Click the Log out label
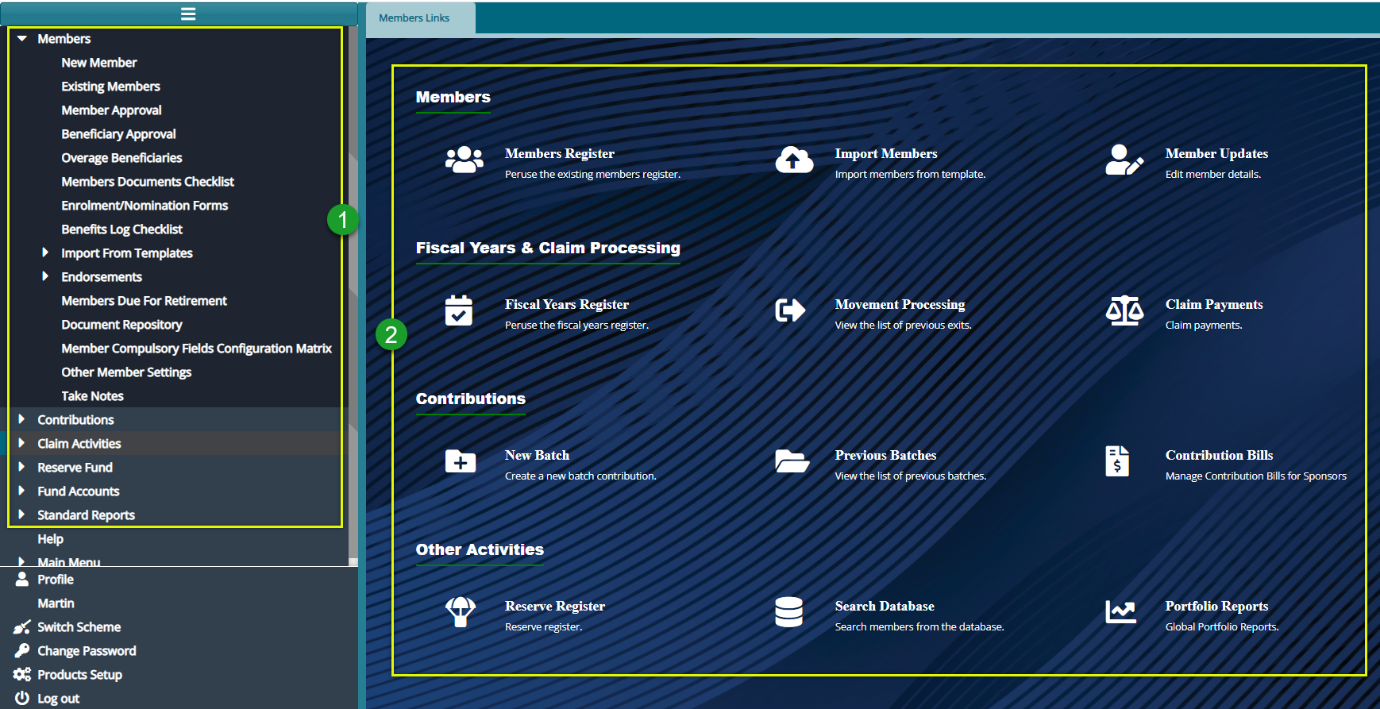The width and height of the screenshot is (1380, 709). (59, 699)
